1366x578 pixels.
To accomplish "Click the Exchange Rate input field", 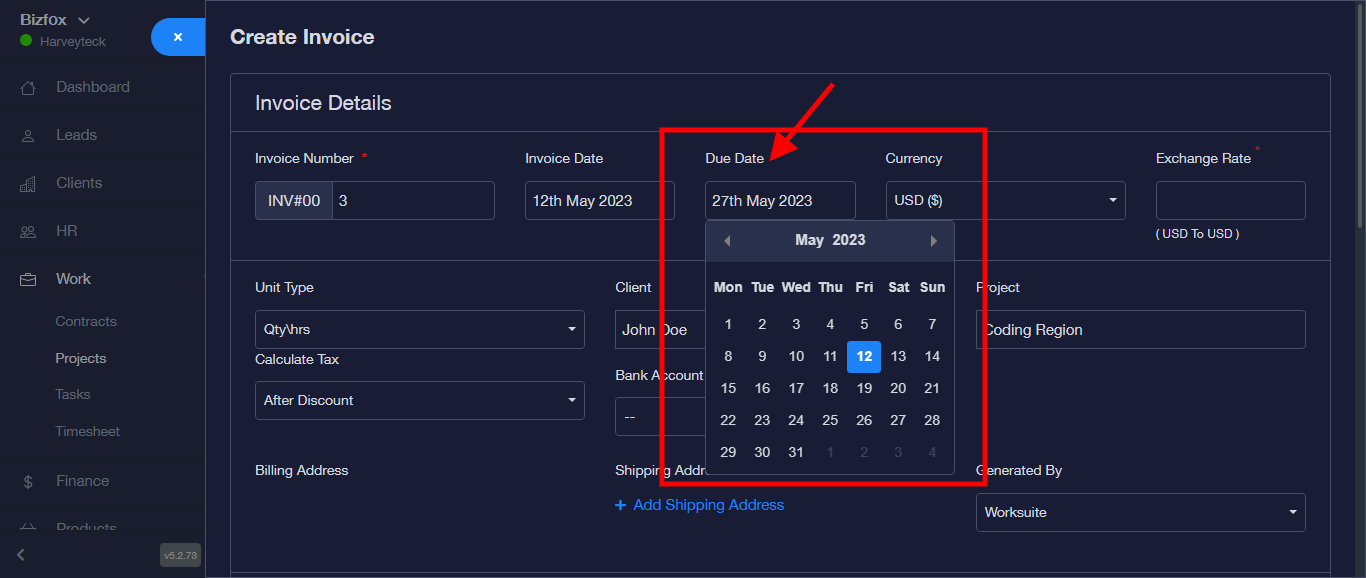I will (x=1230, y=201).
